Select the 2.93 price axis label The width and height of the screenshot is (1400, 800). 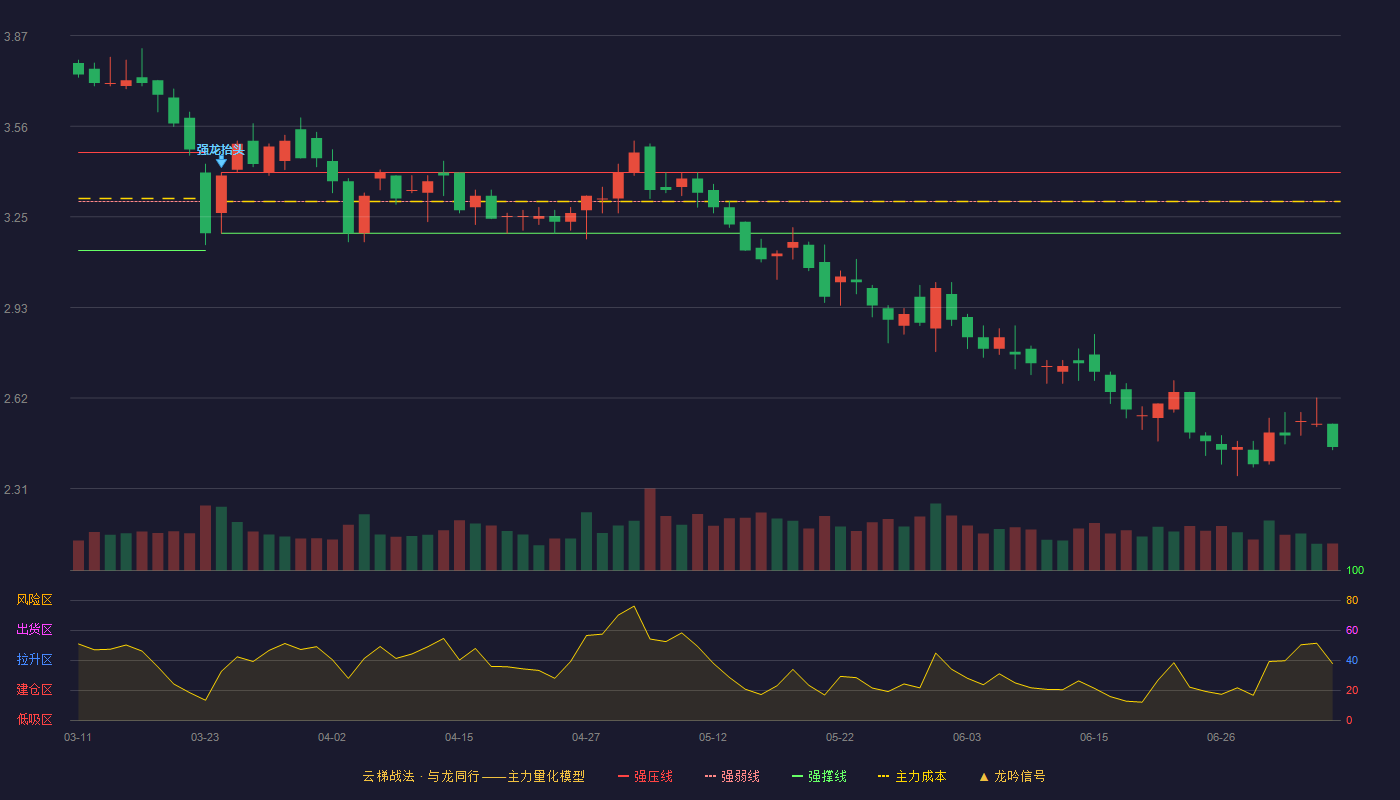16,309
